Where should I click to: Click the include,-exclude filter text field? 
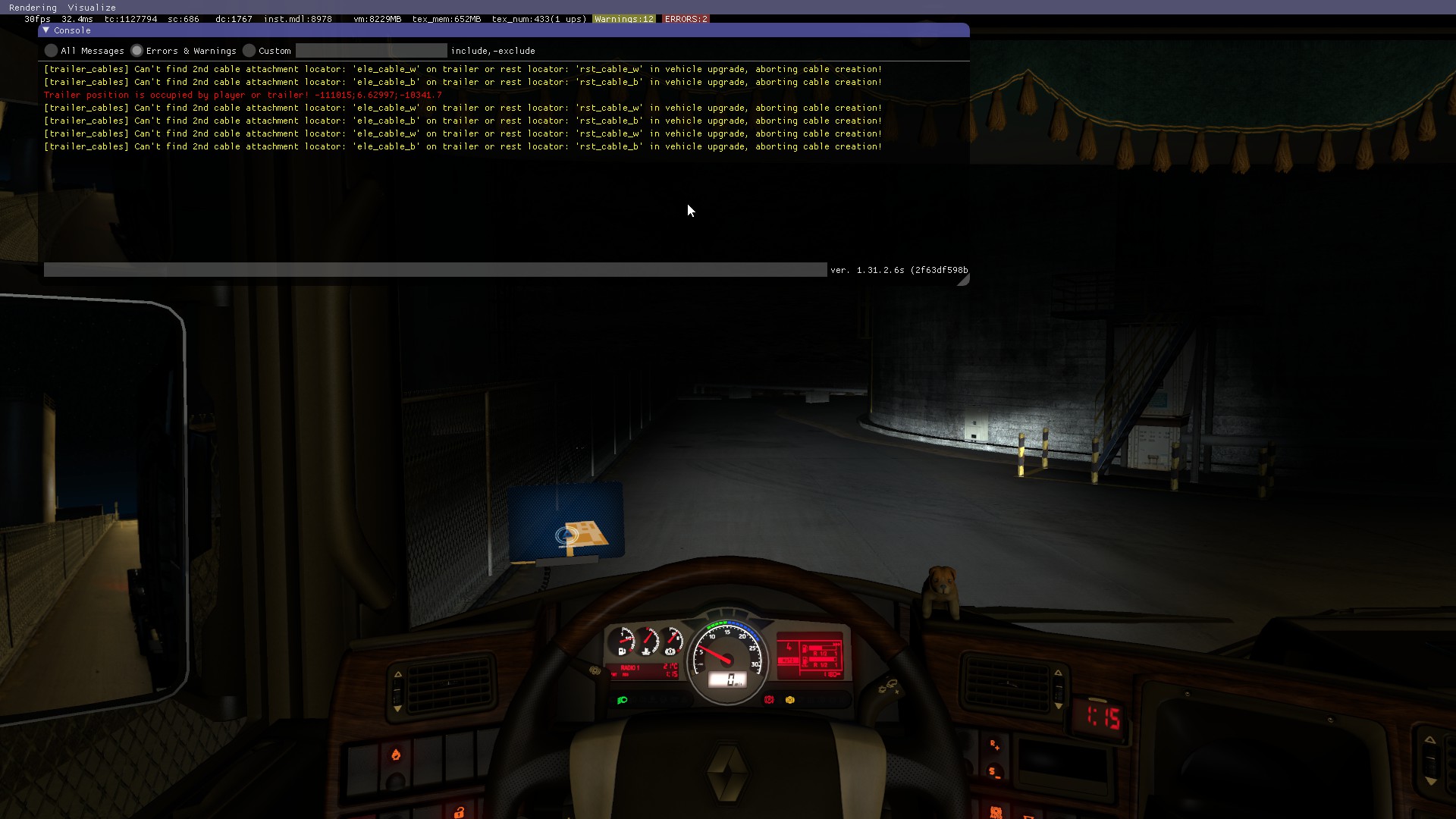[x=371, y=51]
